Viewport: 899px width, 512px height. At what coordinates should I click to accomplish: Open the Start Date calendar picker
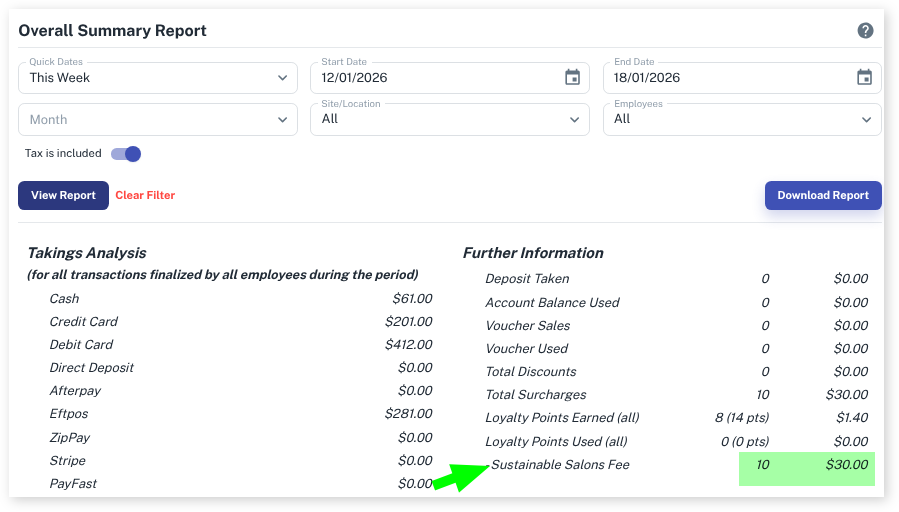click(572, 78)
